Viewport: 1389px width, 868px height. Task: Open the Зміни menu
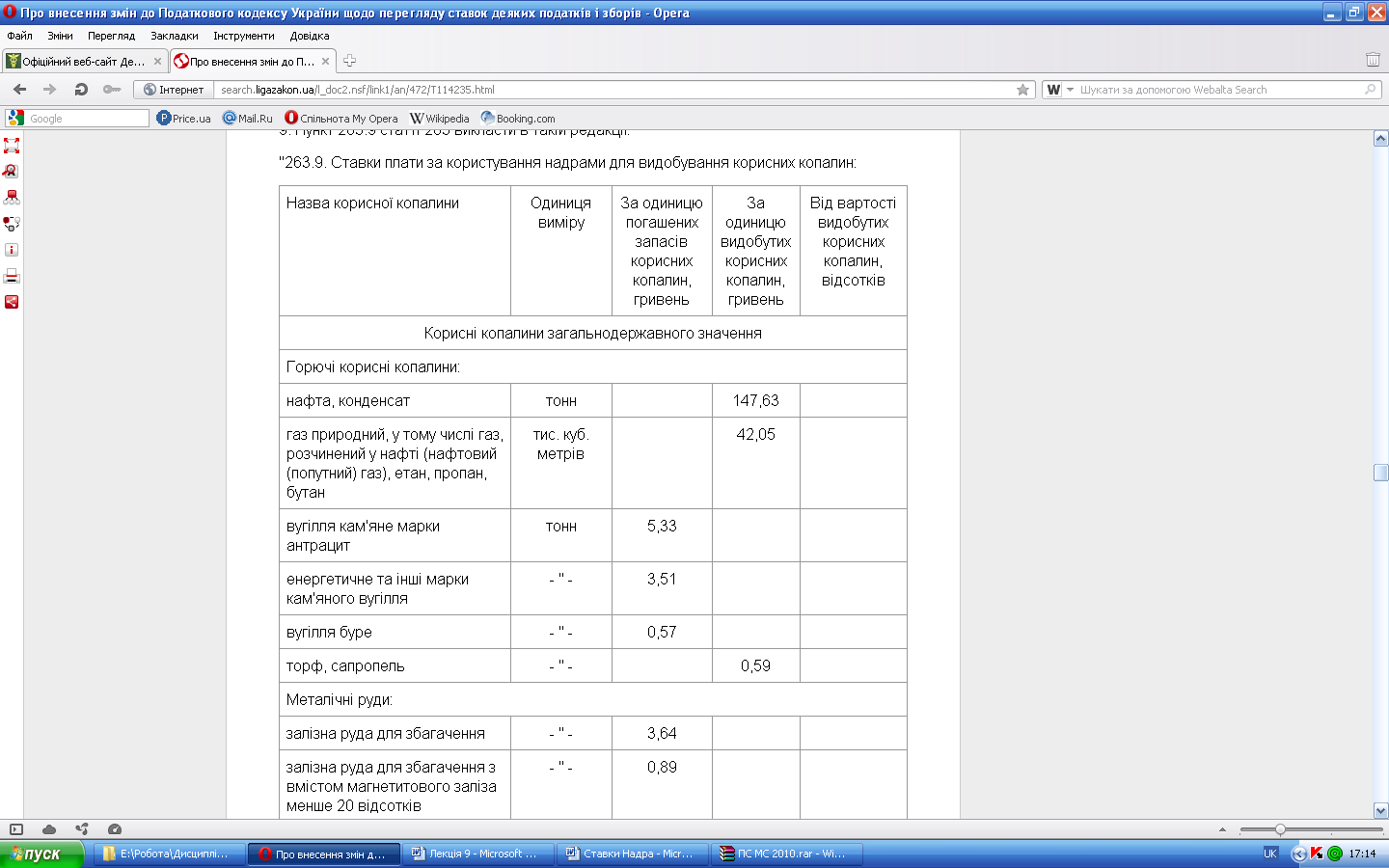tap(60, 36)
